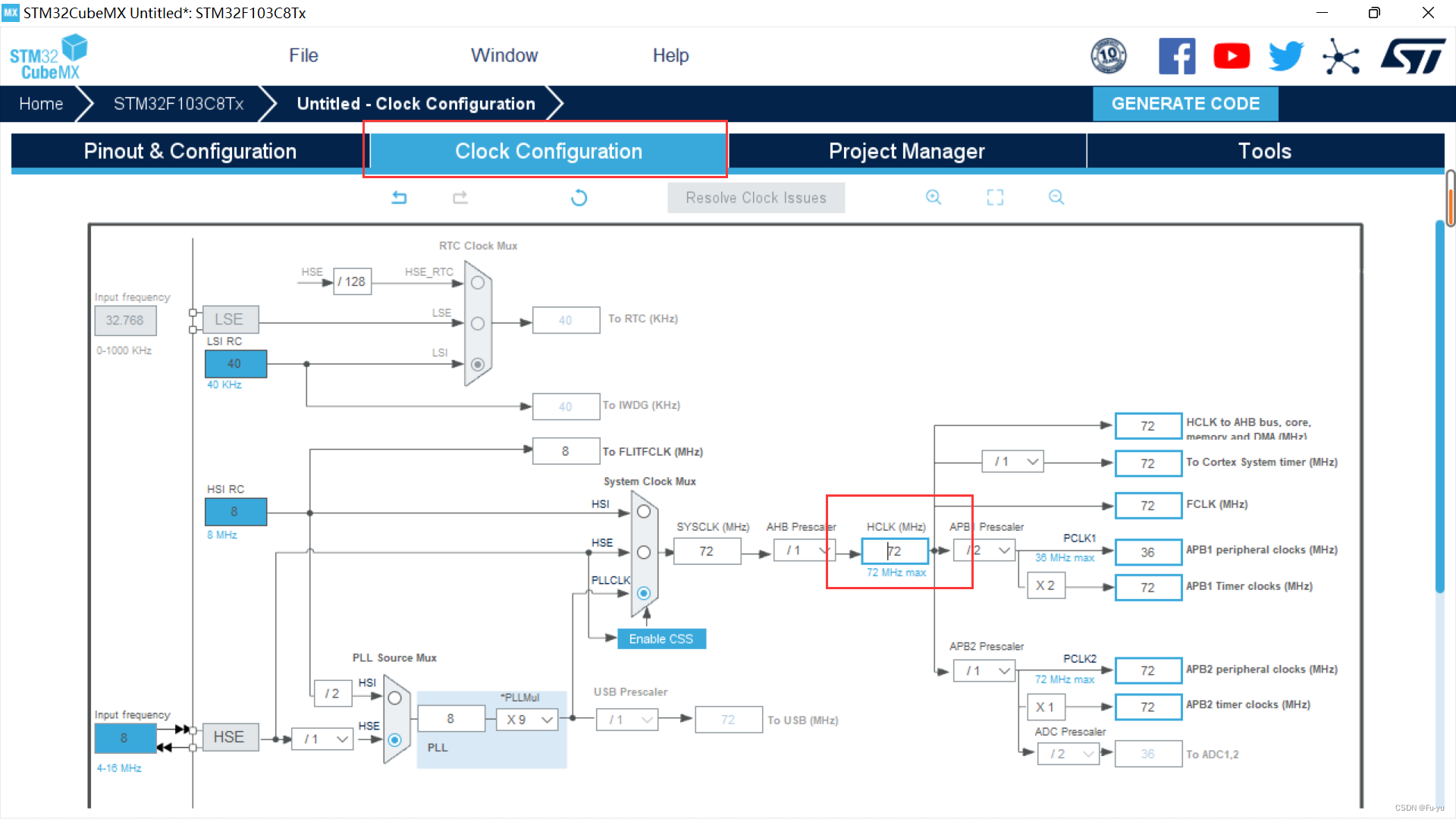Click the Facebook social icon
Screen dimensions: 1456x819
[x=1175, y=56]
